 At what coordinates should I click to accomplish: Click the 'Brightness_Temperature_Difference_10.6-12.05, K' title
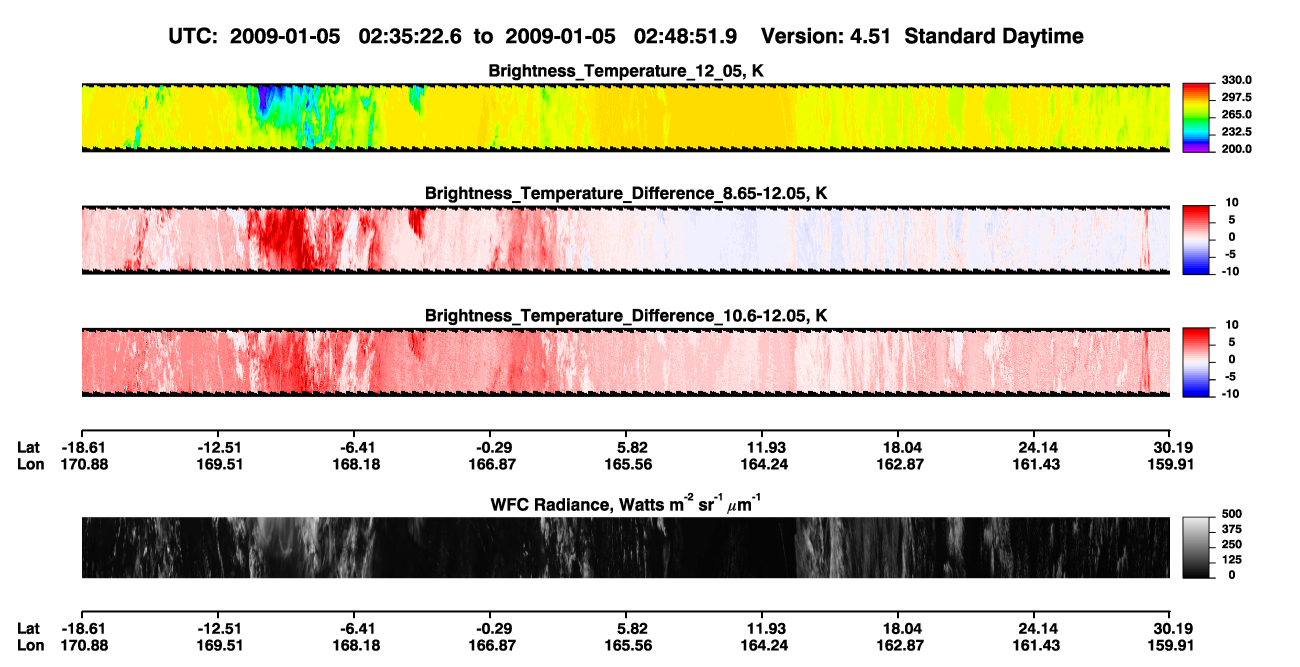(x=626, y=316)
